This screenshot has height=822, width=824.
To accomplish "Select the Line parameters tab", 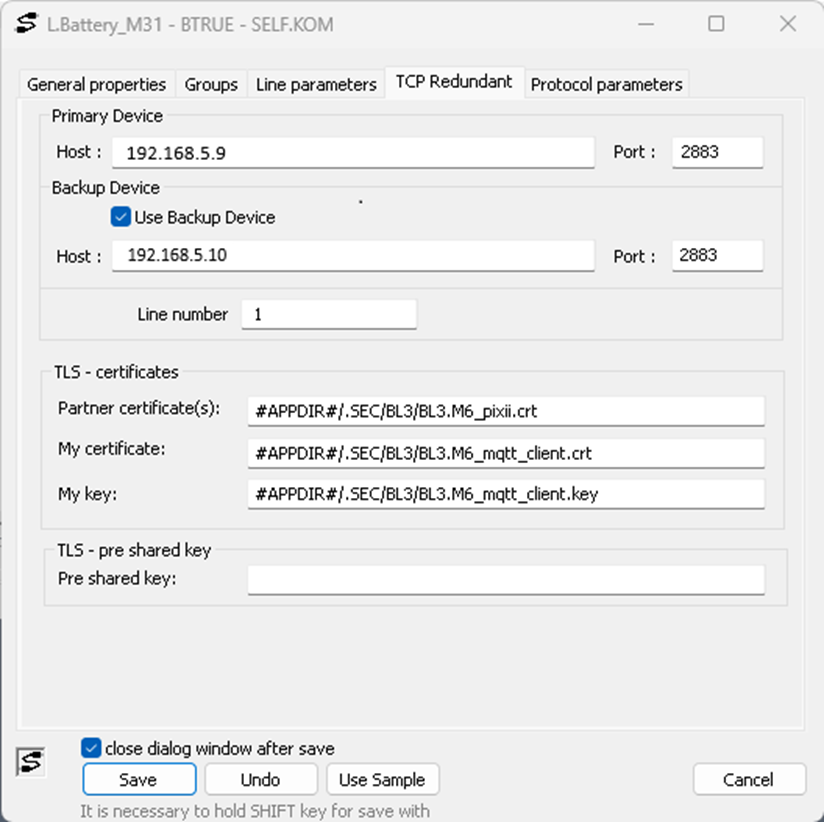I will tap(316, 84).
